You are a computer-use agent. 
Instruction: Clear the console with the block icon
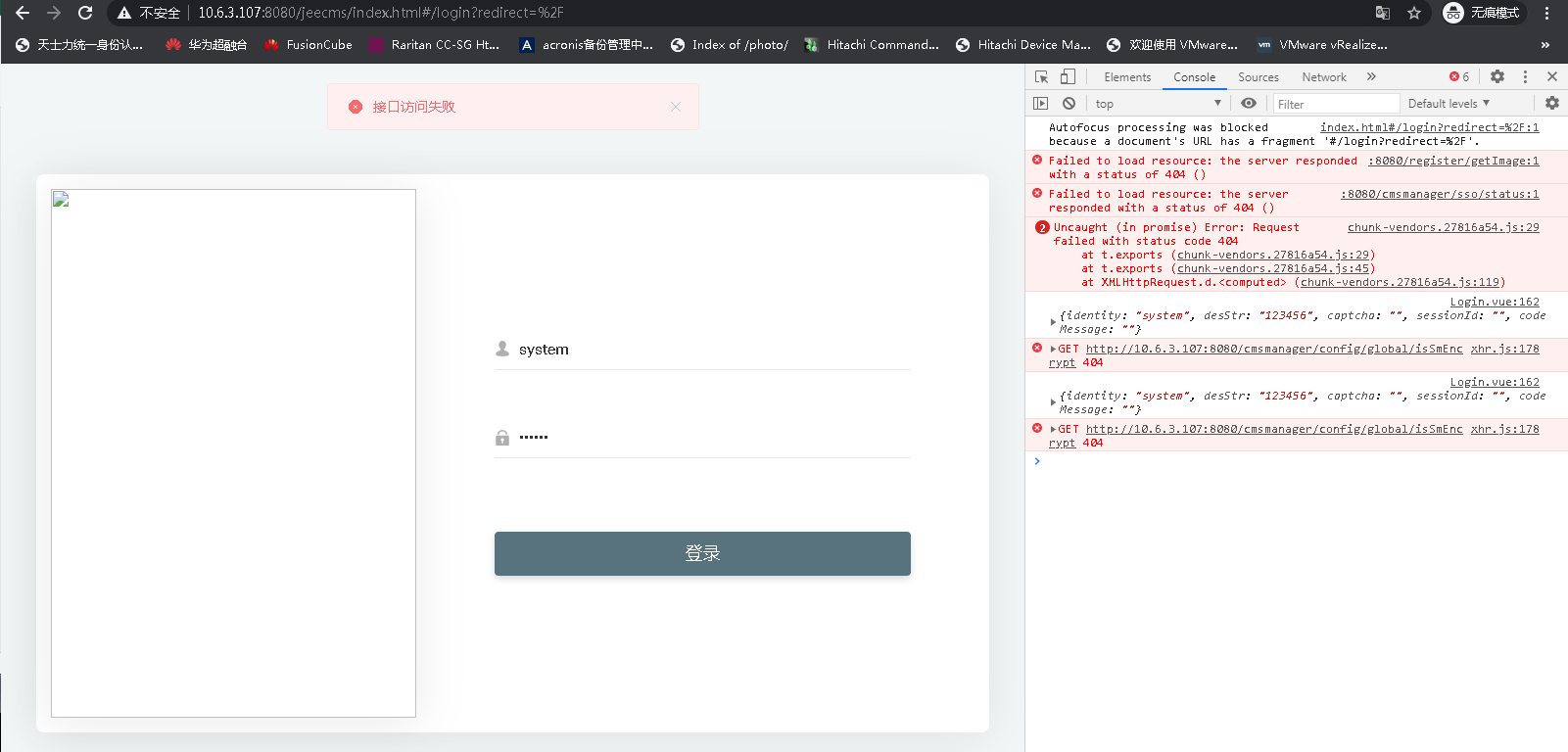(1069, 103)
